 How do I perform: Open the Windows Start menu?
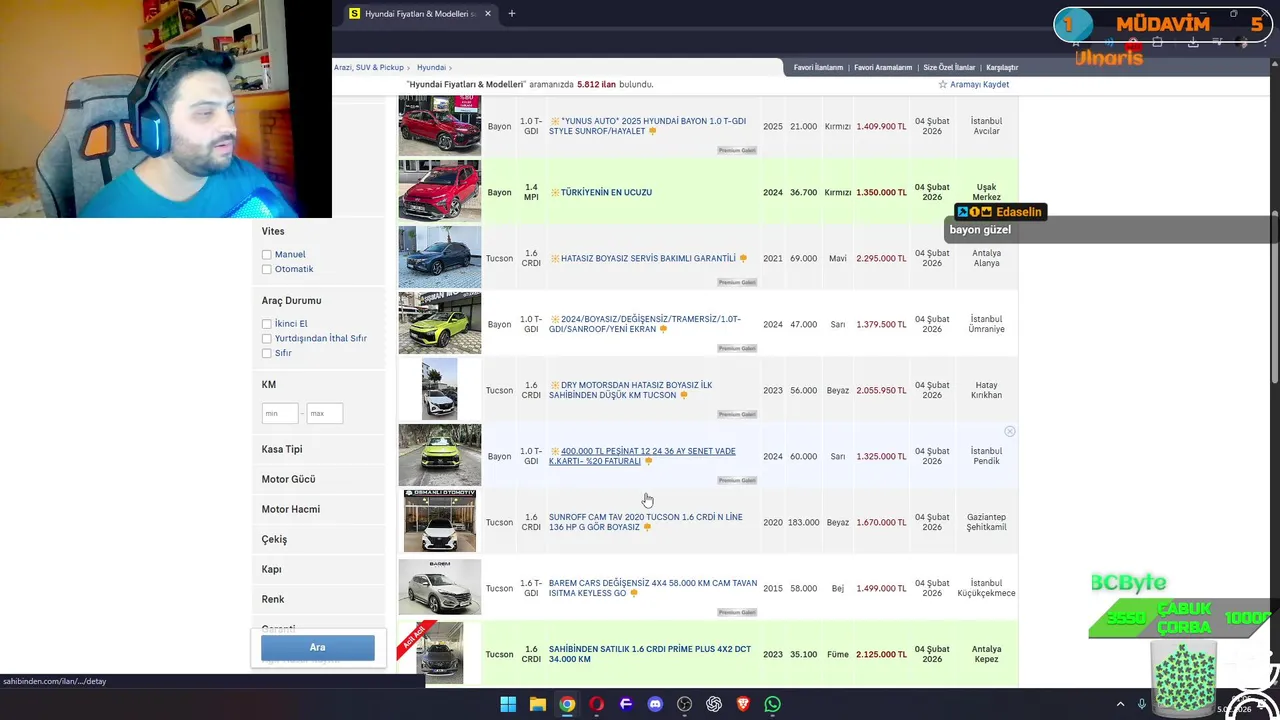coord(508,704)
